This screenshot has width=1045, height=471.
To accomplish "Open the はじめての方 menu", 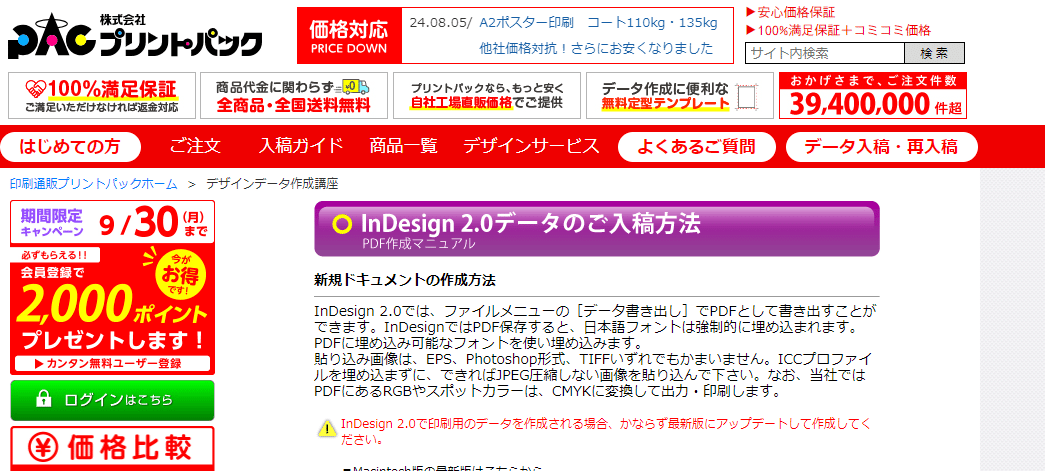I will 70,147.
